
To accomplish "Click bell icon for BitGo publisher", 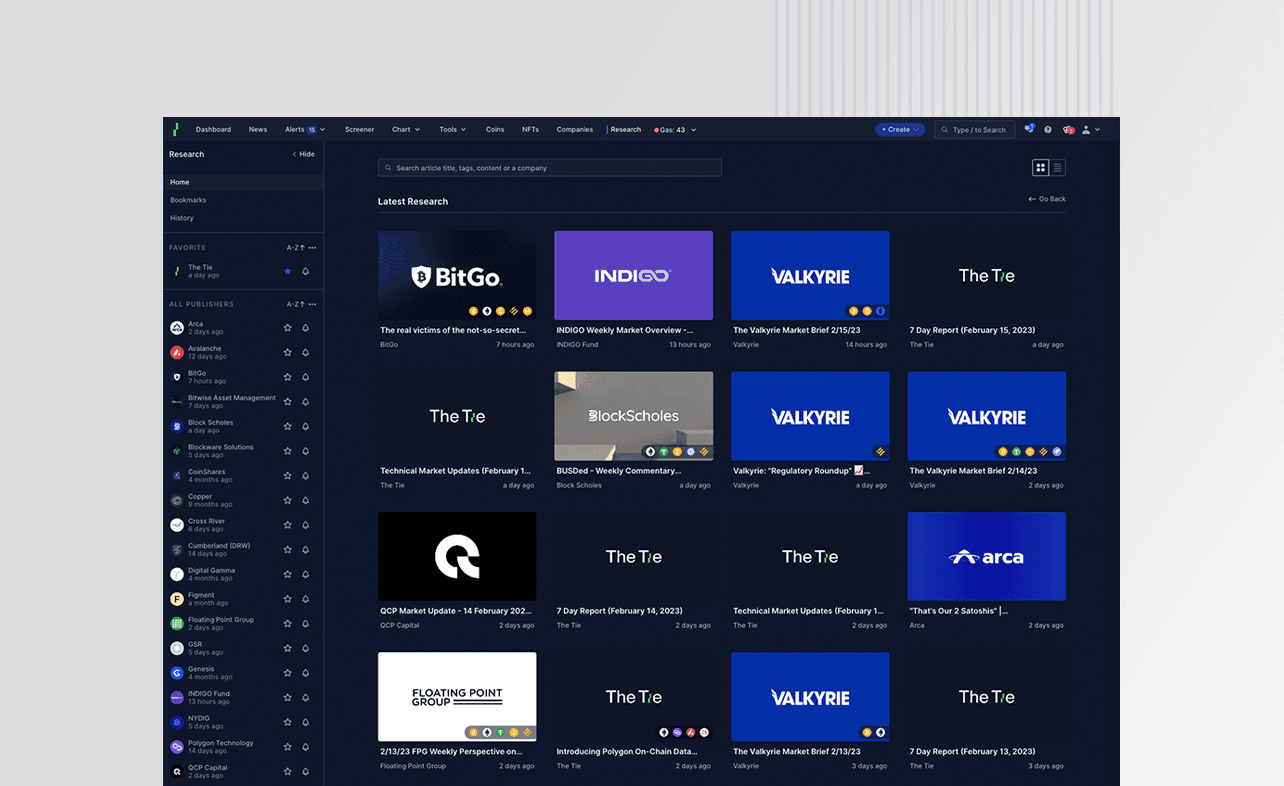I will (x=306, y=377).
